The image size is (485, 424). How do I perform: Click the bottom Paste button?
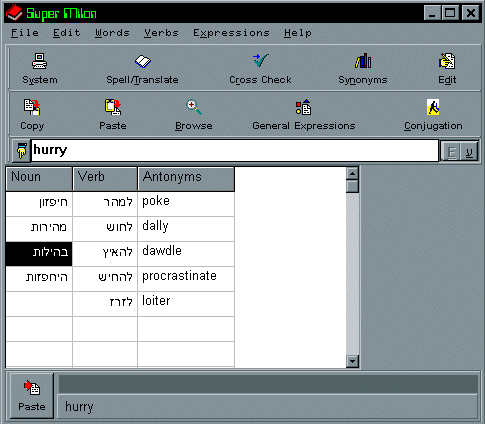pos(32,396)
